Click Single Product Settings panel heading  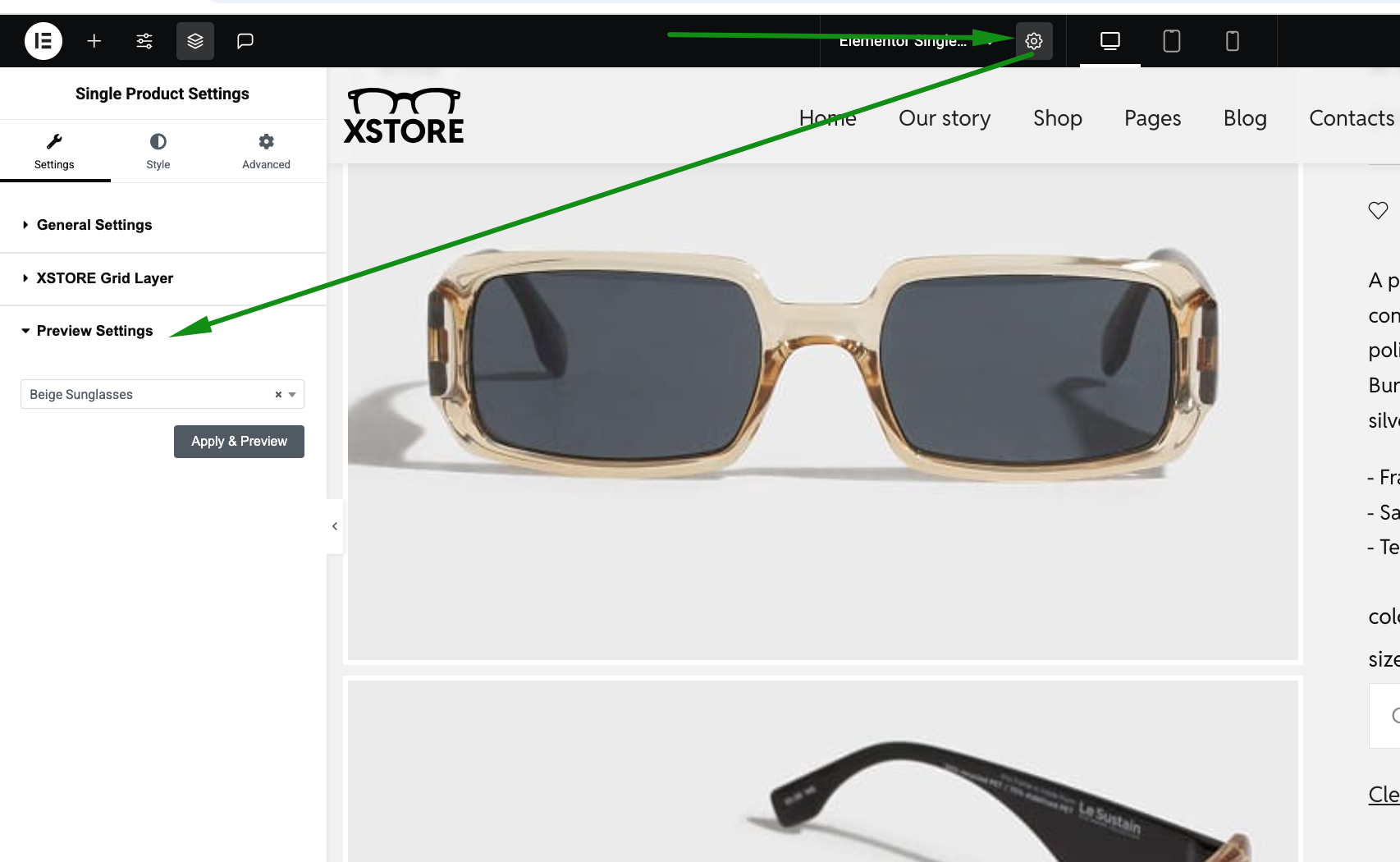click(162, 94)
